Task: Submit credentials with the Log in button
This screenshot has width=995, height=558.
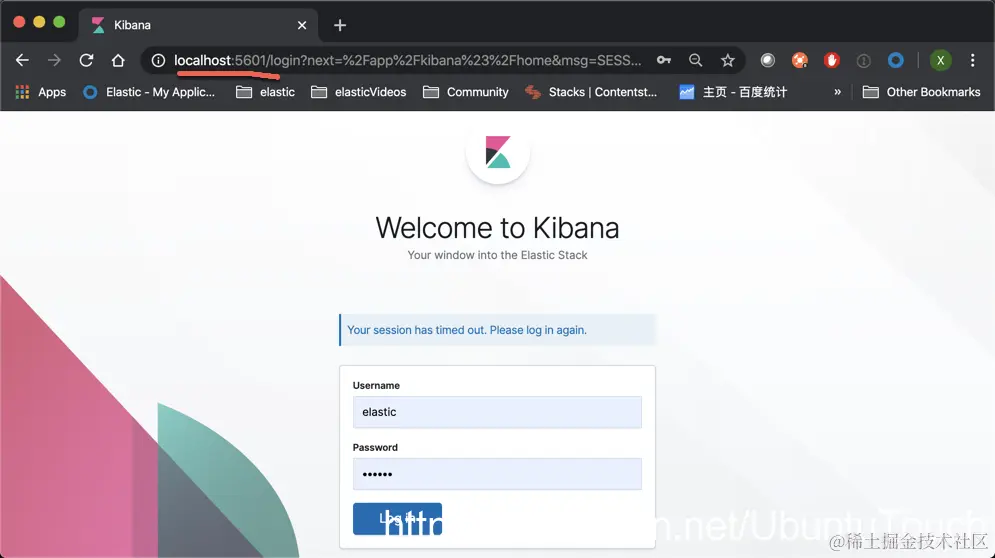Action: coord(397,519)
